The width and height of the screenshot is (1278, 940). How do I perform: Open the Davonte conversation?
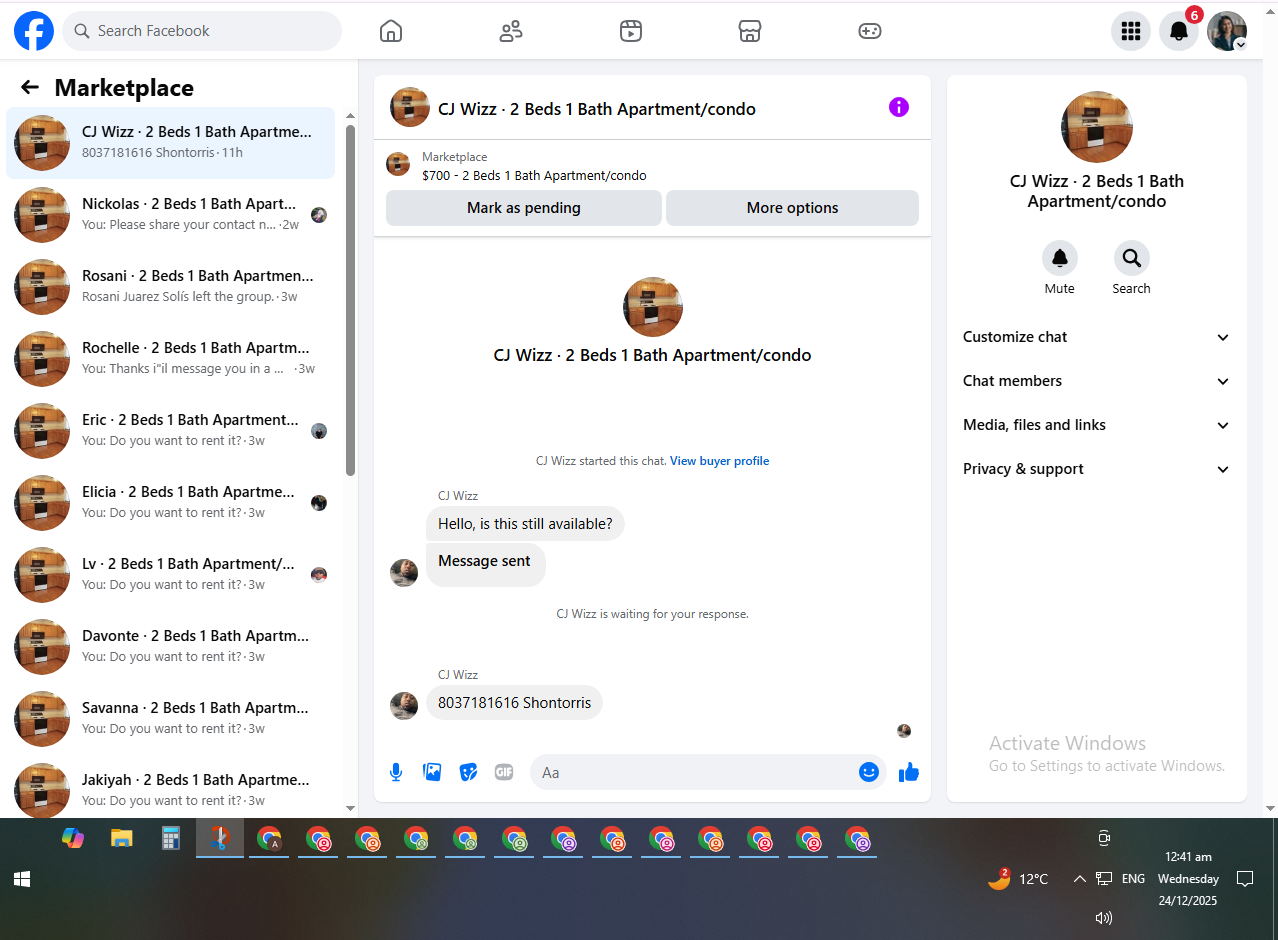(x=171, y=647)
